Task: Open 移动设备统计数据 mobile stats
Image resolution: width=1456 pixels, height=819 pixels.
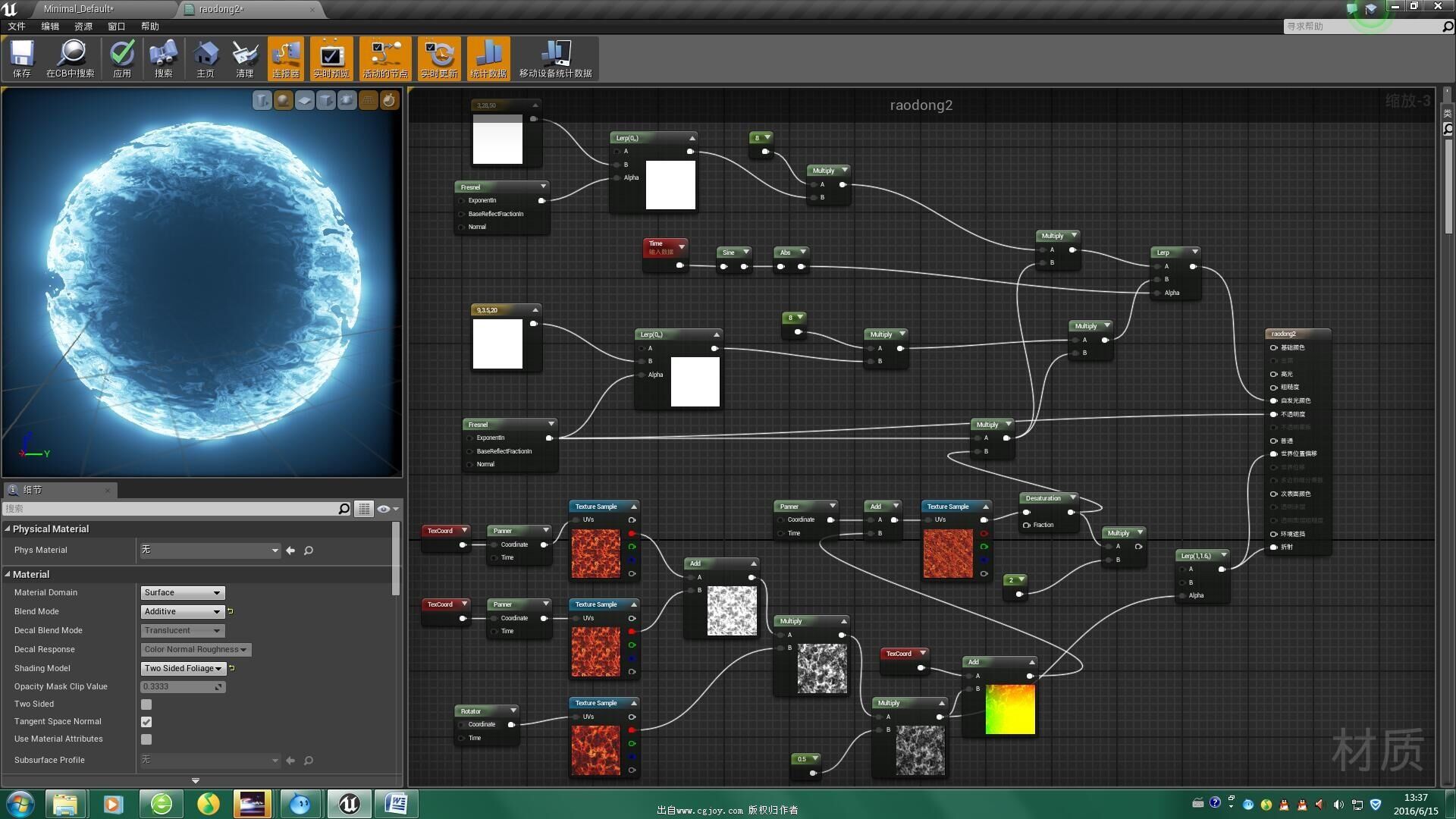Action: click(x=555, y=58)
